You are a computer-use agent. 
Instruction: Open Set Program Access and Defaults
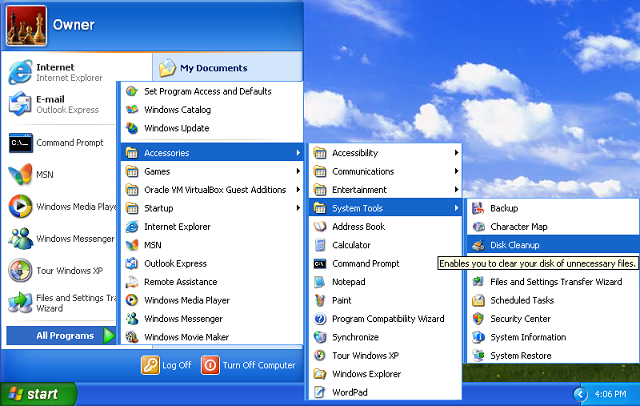click(x=212, y=91)
